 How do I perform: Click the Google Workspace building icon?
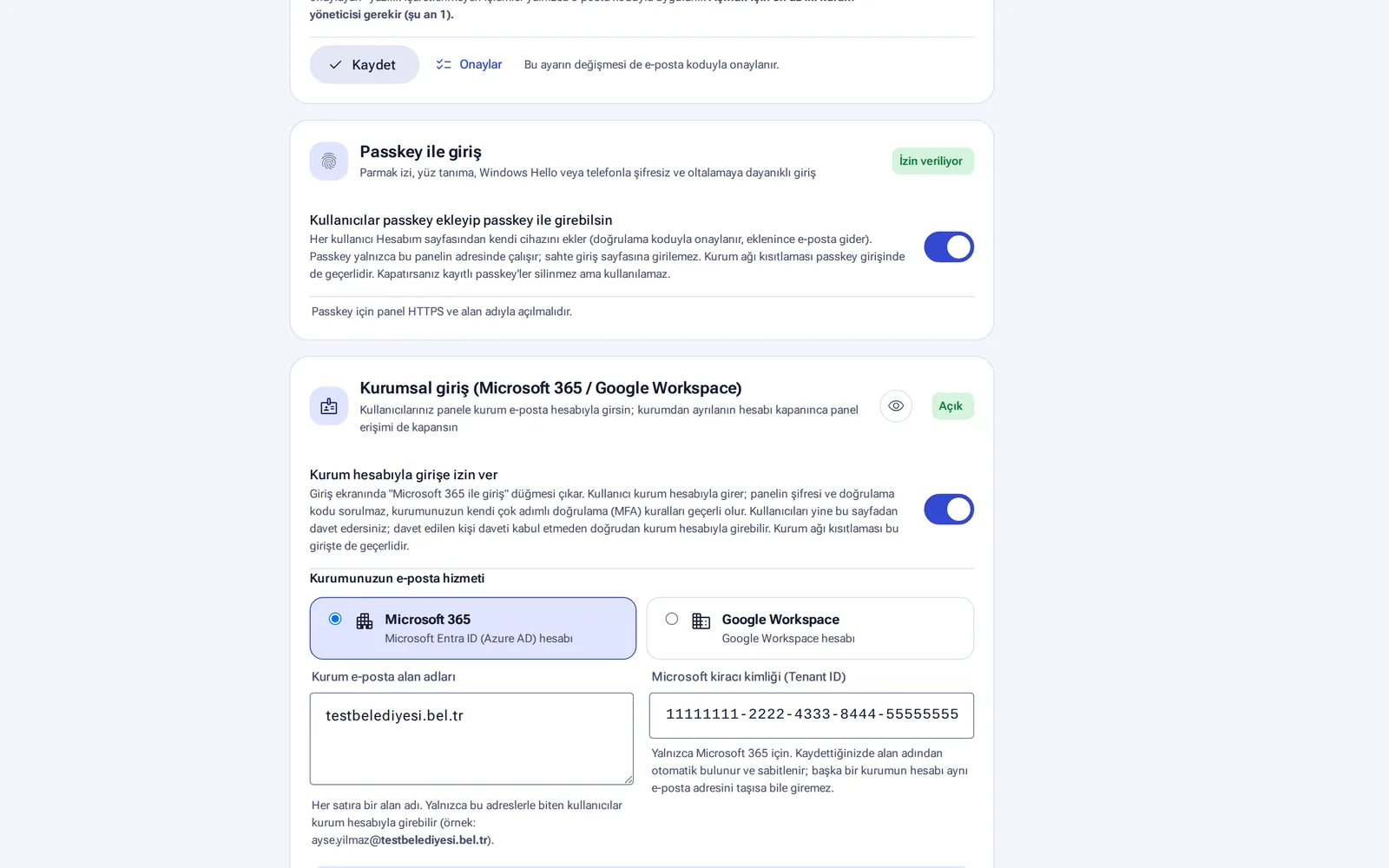[x=701, y=621]
